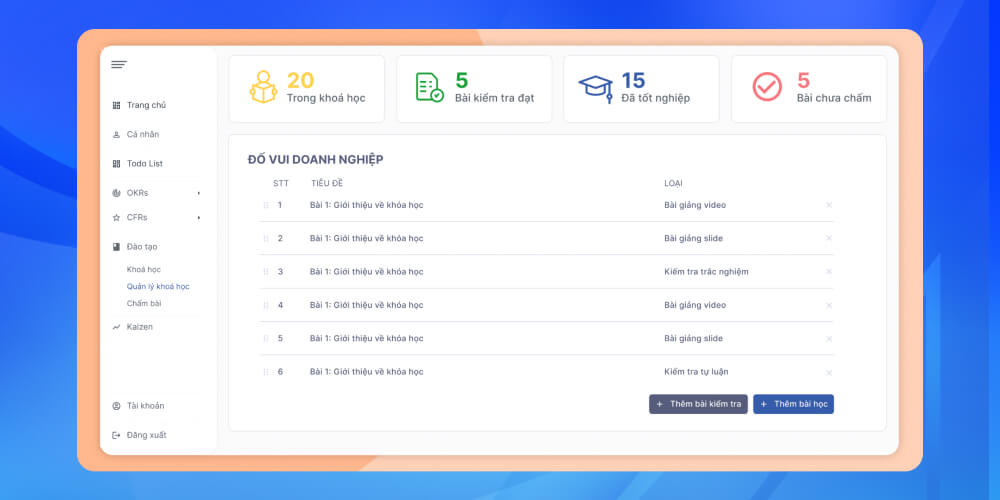Image resolution: width=1000 pixels, height=500 pixels.
Task: Open the Bài chưa chấm stat card
Action: 809,89
